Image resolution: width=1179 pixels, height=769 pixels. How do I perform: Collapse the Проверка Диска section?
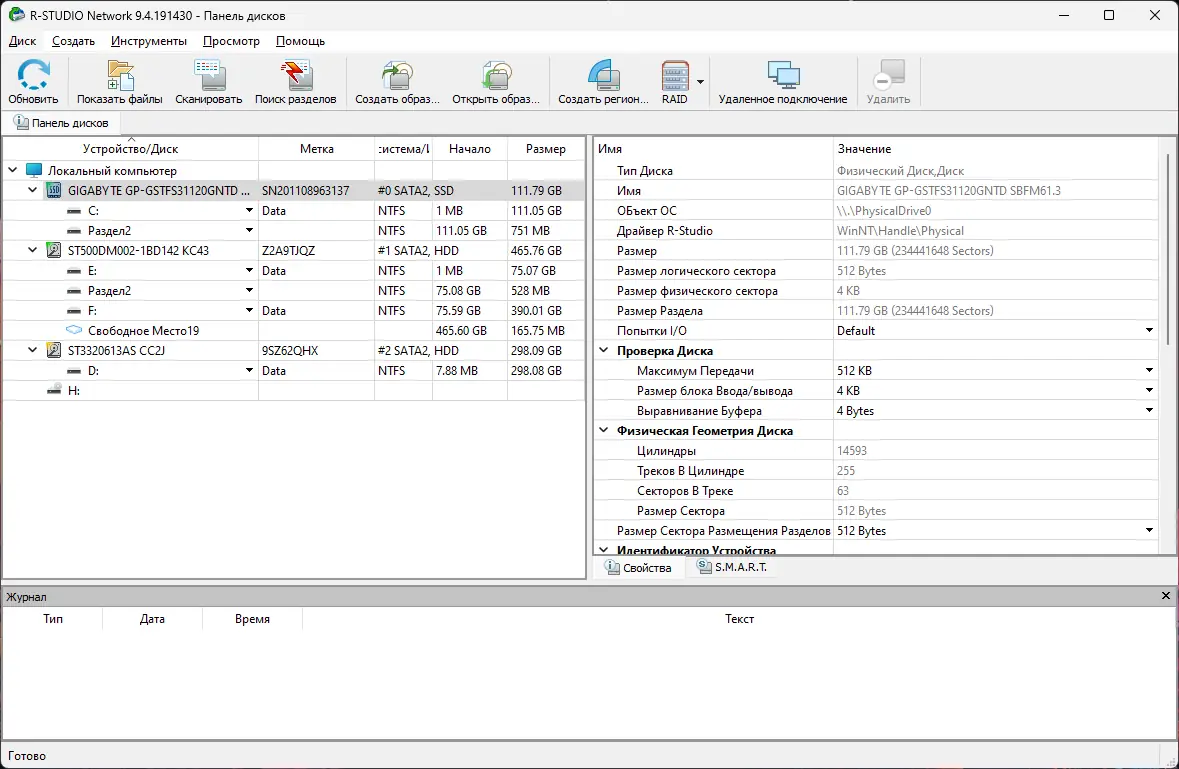[604, 350]
